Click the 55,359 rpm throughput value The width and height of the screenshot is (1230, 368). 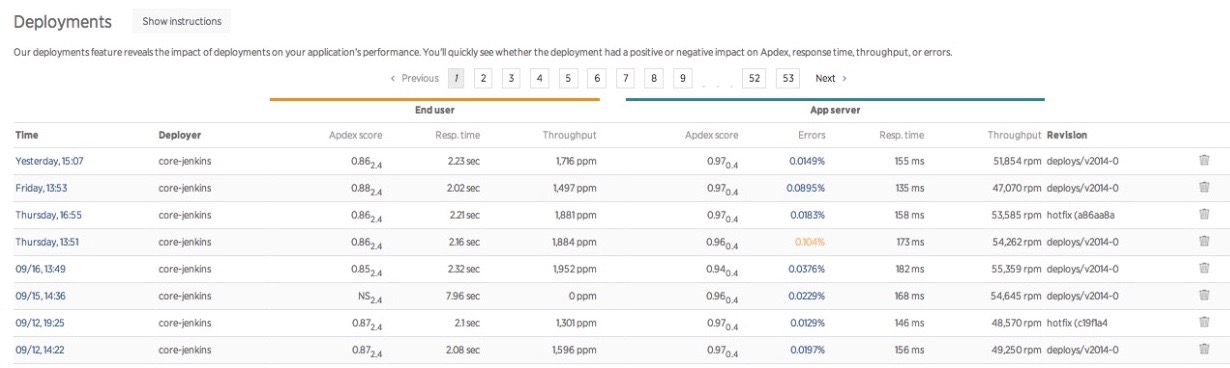pos(1016,269)
